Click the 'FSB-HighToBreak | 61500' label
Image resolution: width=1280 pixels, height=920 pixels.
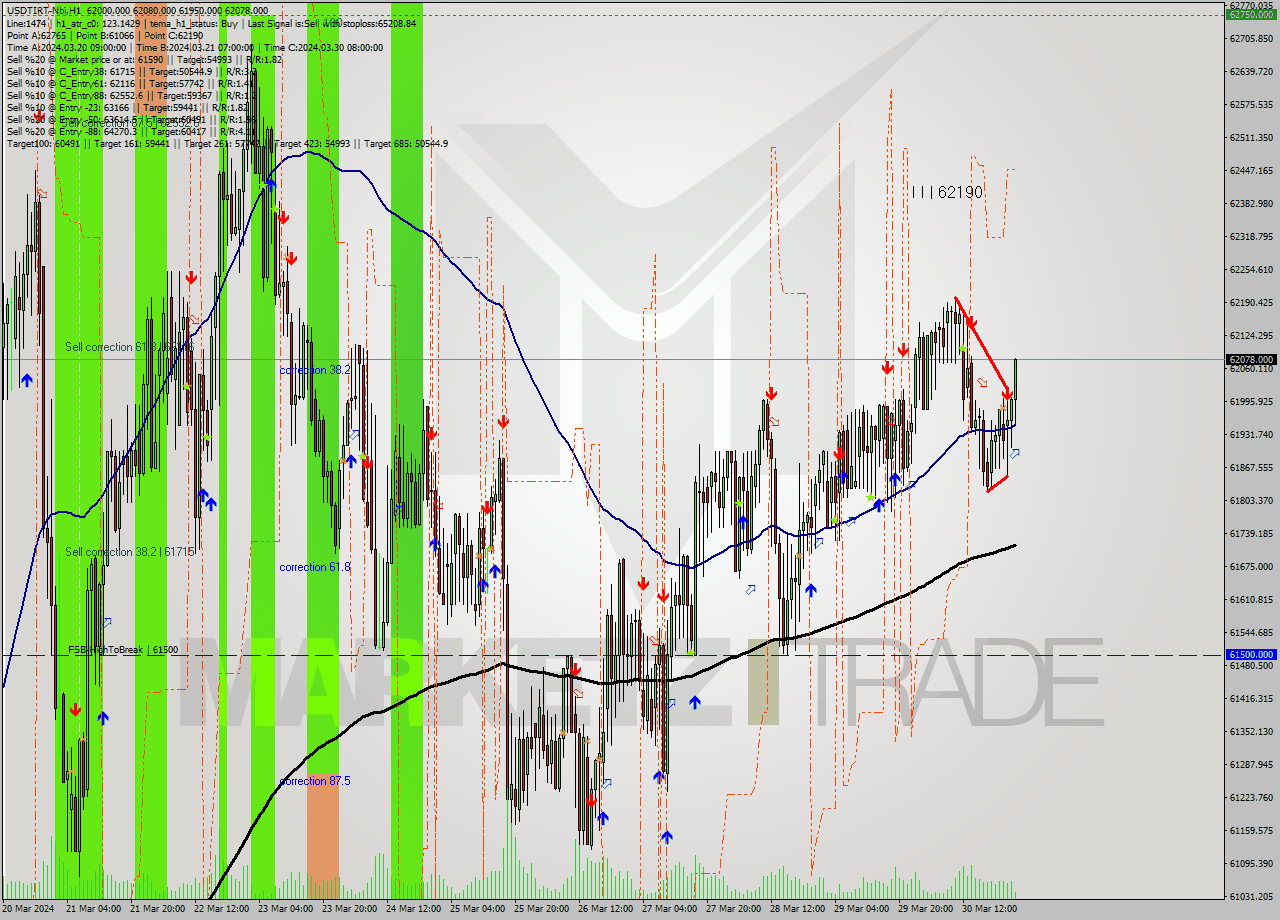tap(123, 650)
